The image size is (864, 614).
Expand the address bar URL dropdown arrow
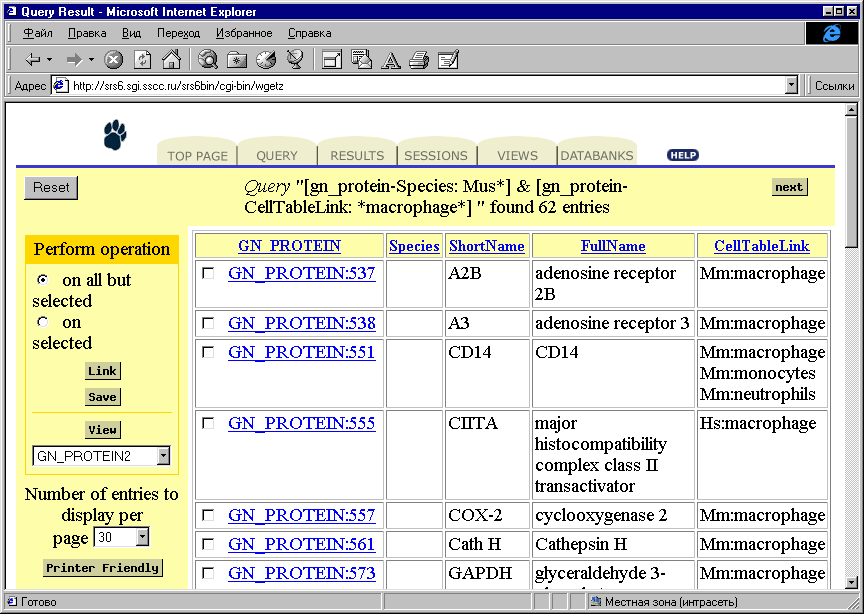tap(792, 85)
